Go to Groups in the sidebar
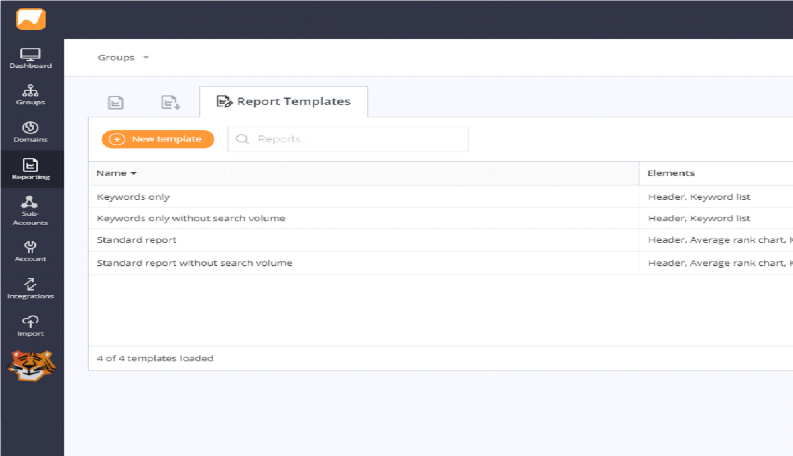Image resolution: width=793 pixels, height=456 pixels. [30, 95]
